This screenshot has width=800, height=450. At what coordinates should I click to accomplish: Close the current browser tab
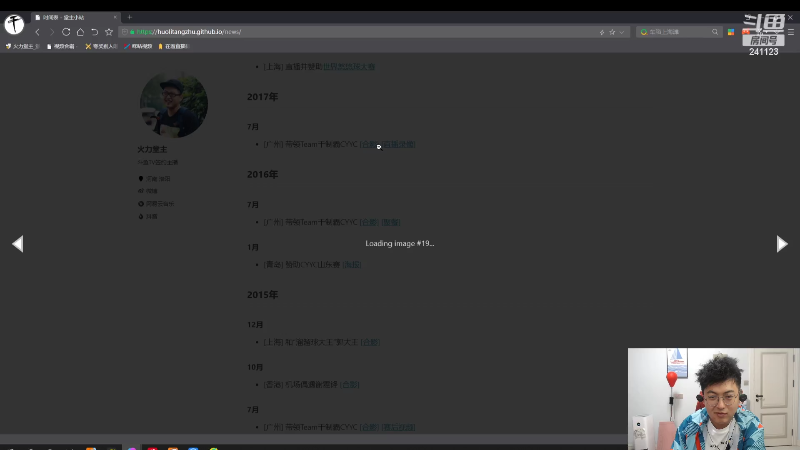pos(115,17)
